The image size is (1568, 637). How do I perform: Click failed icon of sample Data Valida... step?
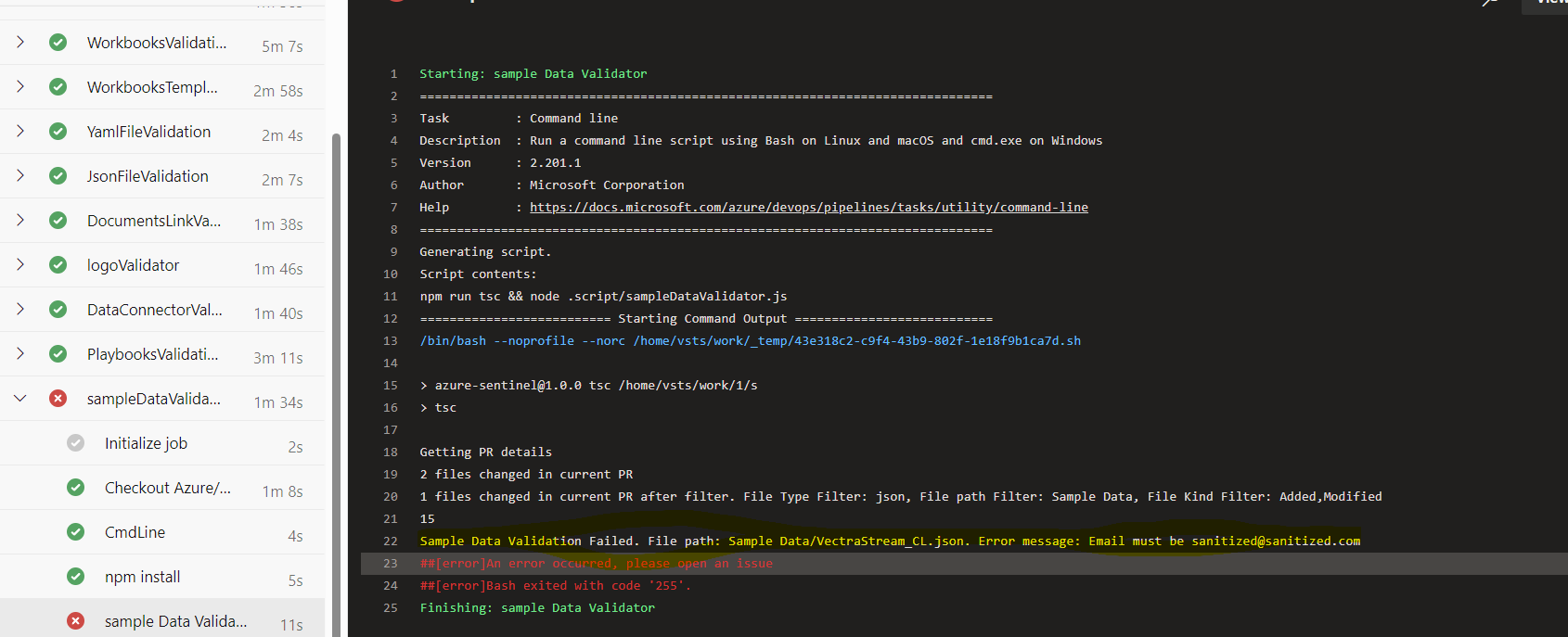[x=76, y=620]
